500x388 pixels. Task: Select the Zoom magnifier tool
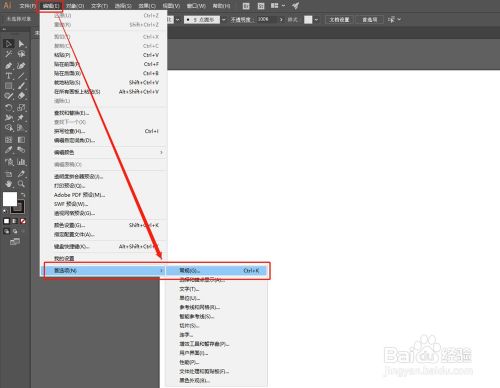[x=21, y=184]
